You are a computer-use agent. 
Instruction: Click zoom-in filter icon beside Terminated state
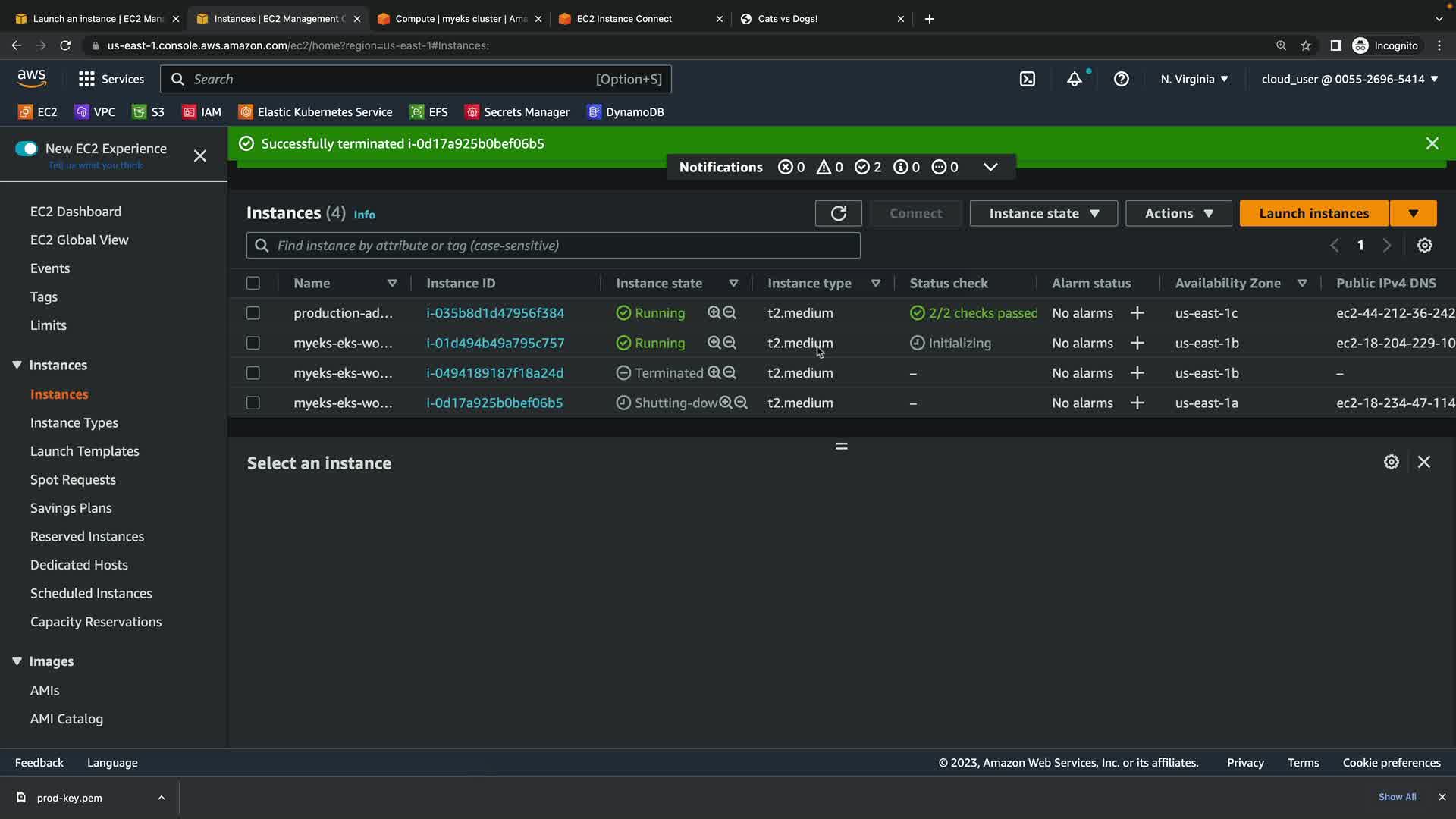click(714, 373)
